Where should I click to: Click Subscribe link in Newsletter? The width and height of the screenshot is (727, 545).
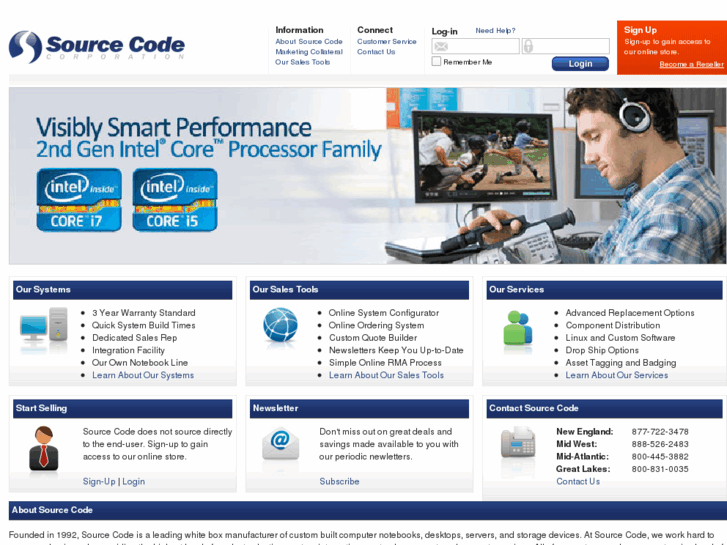pos(339,481)
